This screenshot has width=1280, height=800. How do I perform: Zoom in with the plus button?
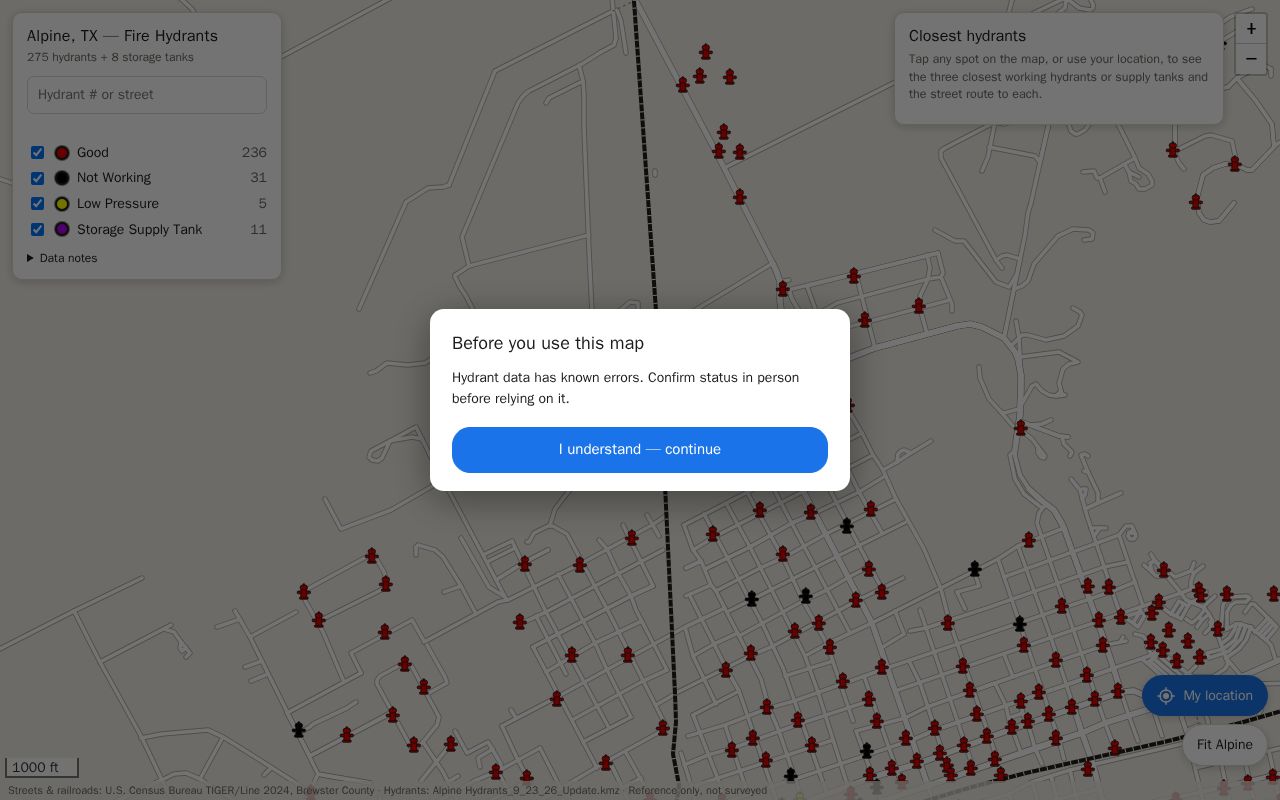1251,29
